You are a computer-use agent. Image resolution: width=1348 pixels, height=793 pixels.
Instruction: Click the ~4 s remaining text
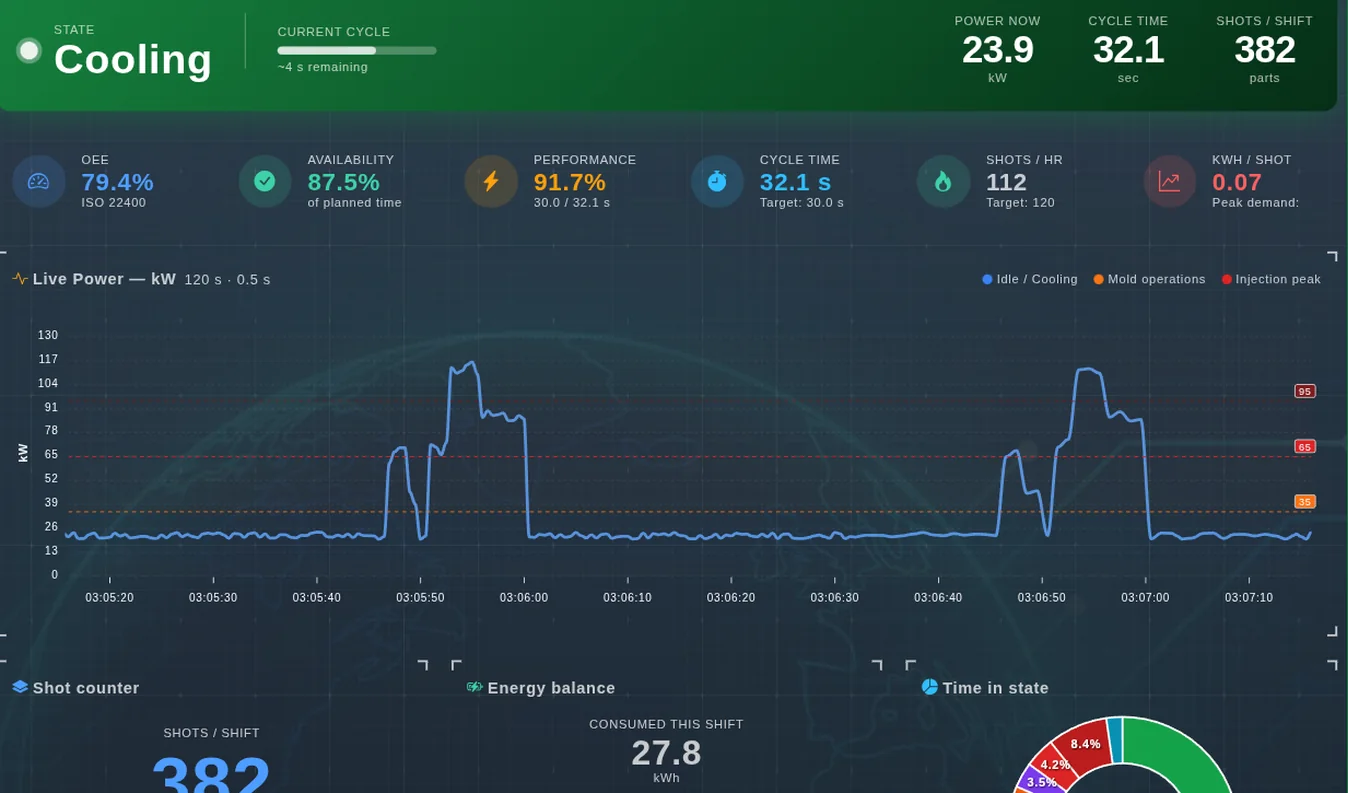point(322,67)
